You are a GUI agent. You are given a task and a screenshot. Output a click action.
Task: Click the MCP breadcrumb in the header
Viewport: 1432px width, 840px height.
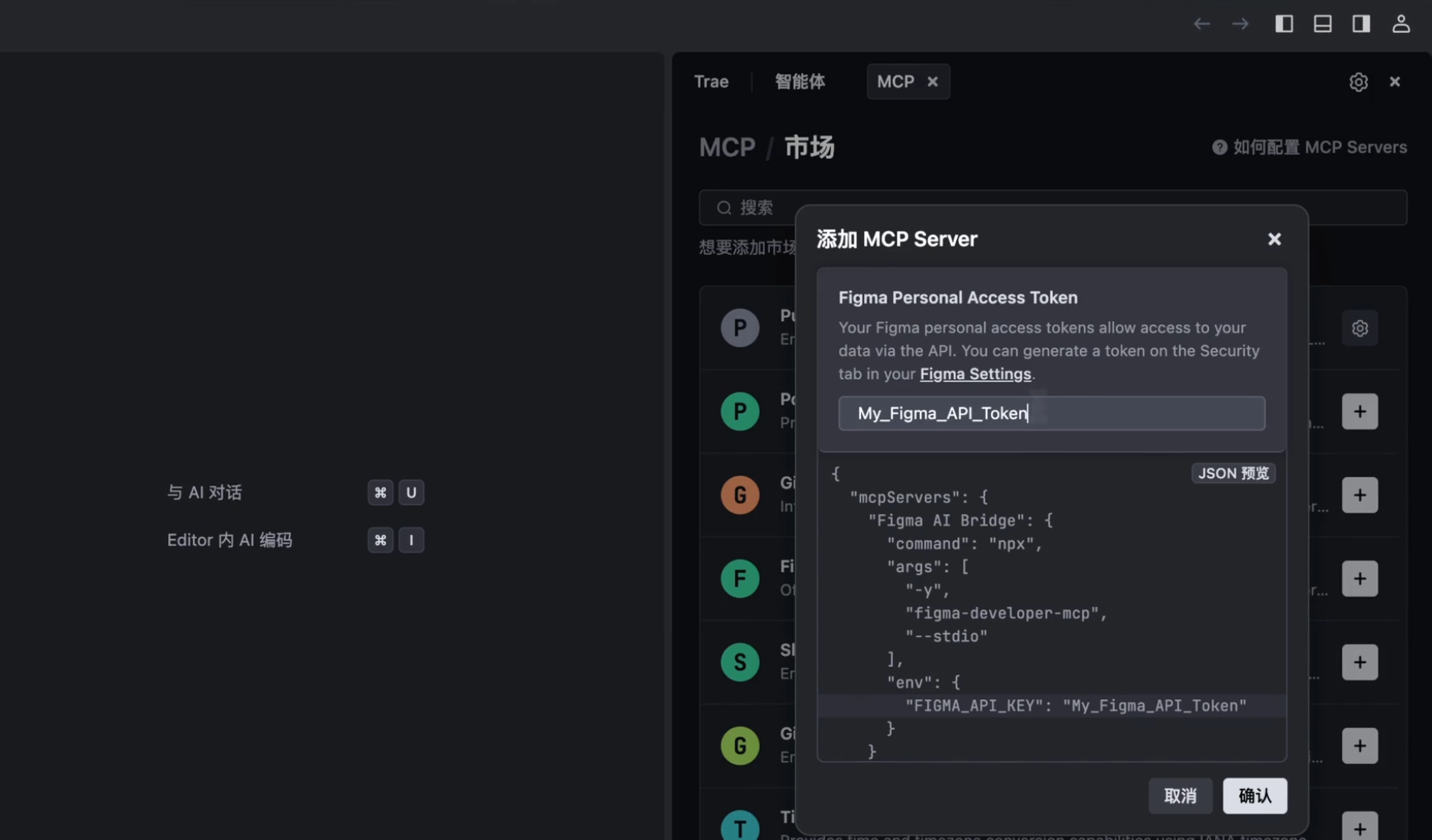pyautogui.click(x=727, y=147)
